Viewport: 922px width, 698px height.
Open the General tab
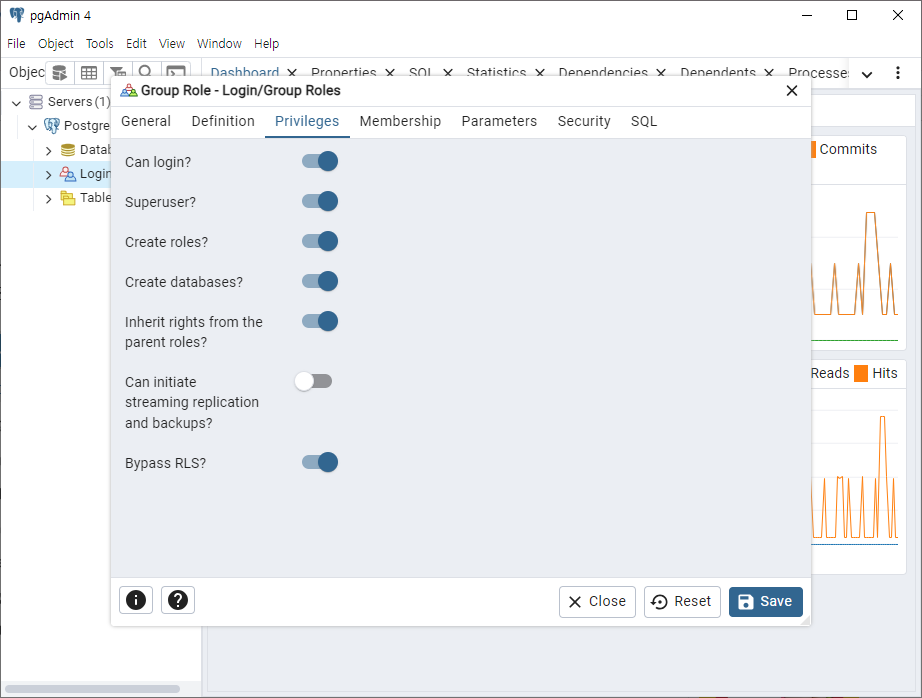(x=146, y=121)
